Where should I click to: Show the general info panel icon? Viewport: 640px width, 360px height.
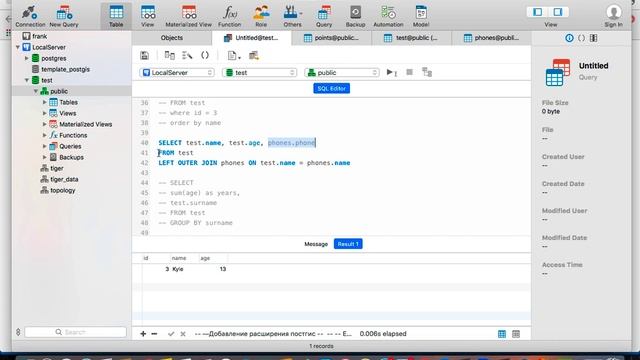(569, 38)
